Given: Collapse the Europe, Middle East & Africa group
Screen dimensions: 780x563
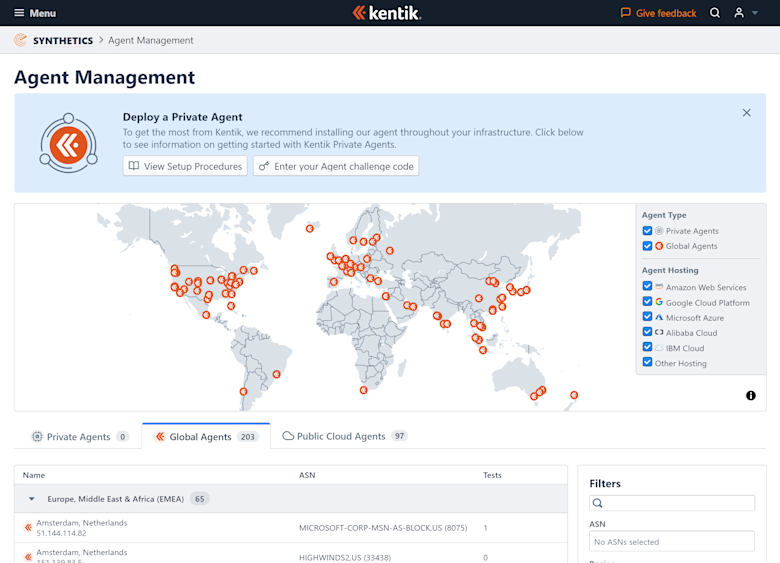Looking at the screenshot, I should (31, 499).
